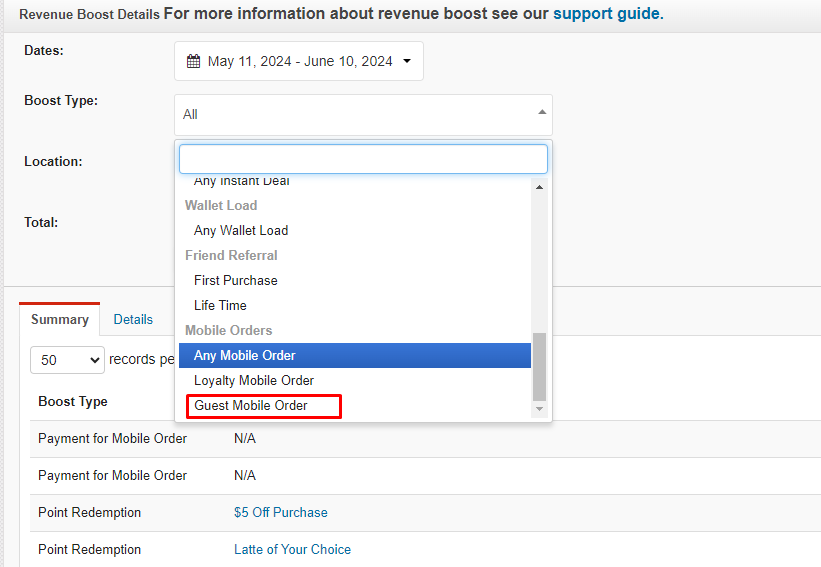Screen dimensions: 821x567
Task: Switch to the Summary tab
Action: 60,319
